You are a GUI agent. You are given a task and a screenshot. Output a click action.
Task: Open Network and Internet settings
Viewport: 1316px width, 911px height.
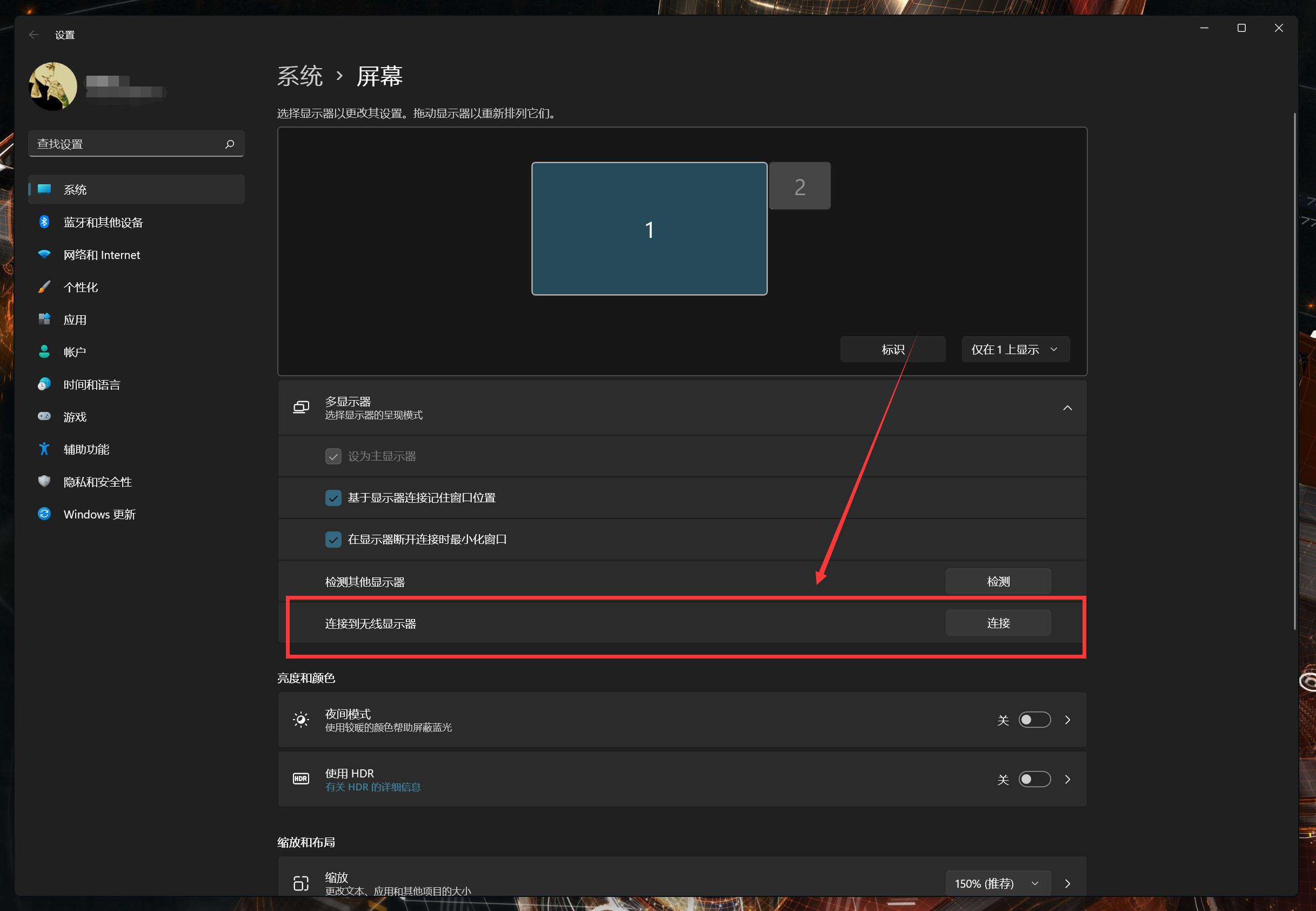[x=101, y=255]
